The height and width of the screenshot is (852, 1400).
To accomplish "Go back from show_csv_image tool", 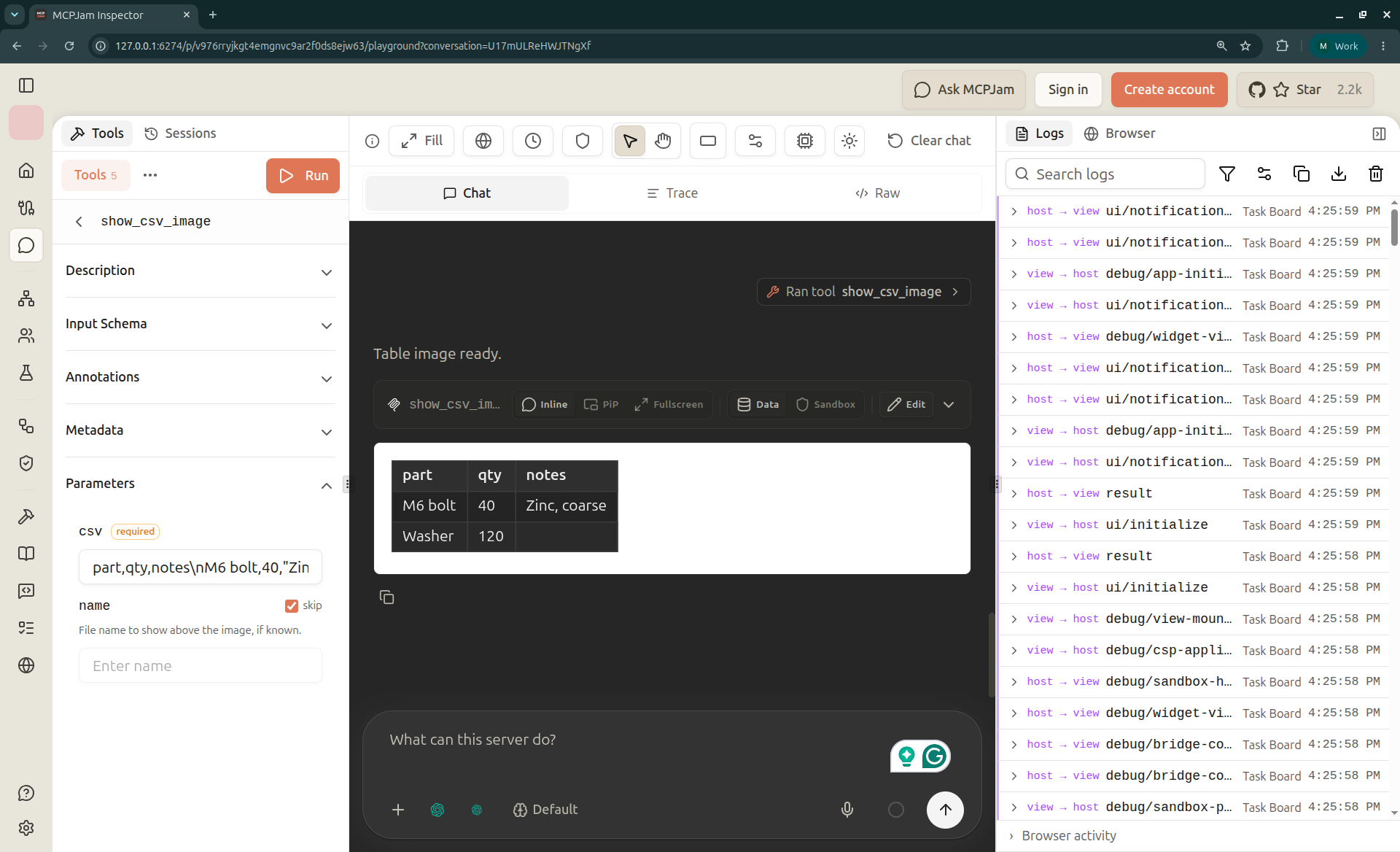I will 79,222.
